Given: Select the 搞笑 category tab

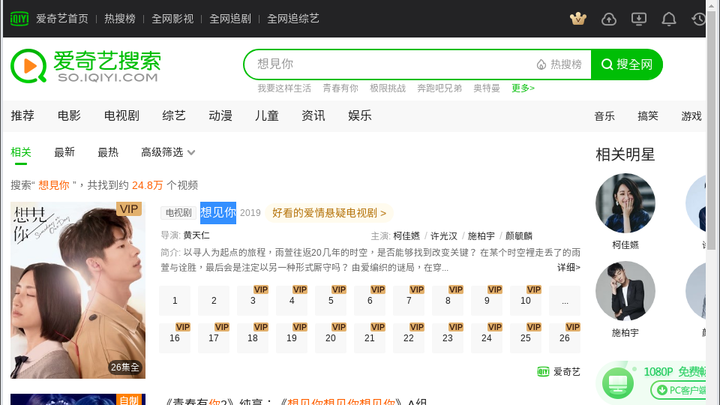Looking at the screenshot, I should (648, 116).
